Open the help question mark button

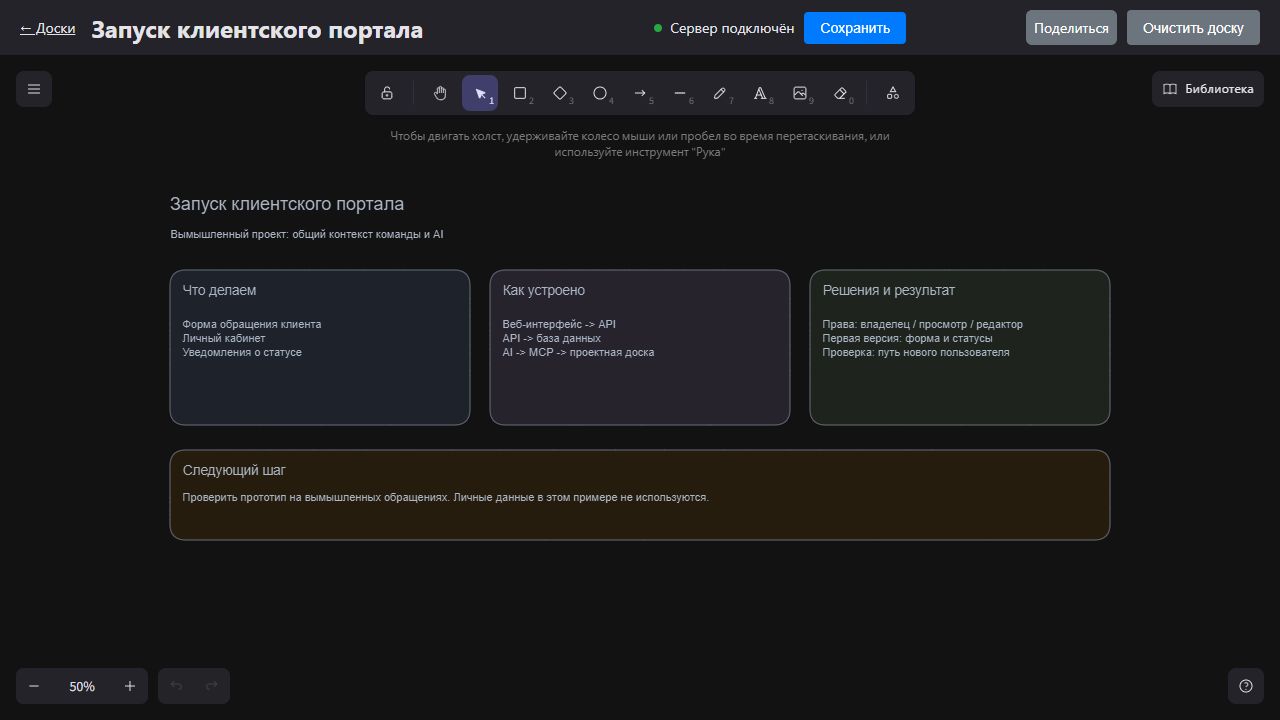tap(1246, 686)
